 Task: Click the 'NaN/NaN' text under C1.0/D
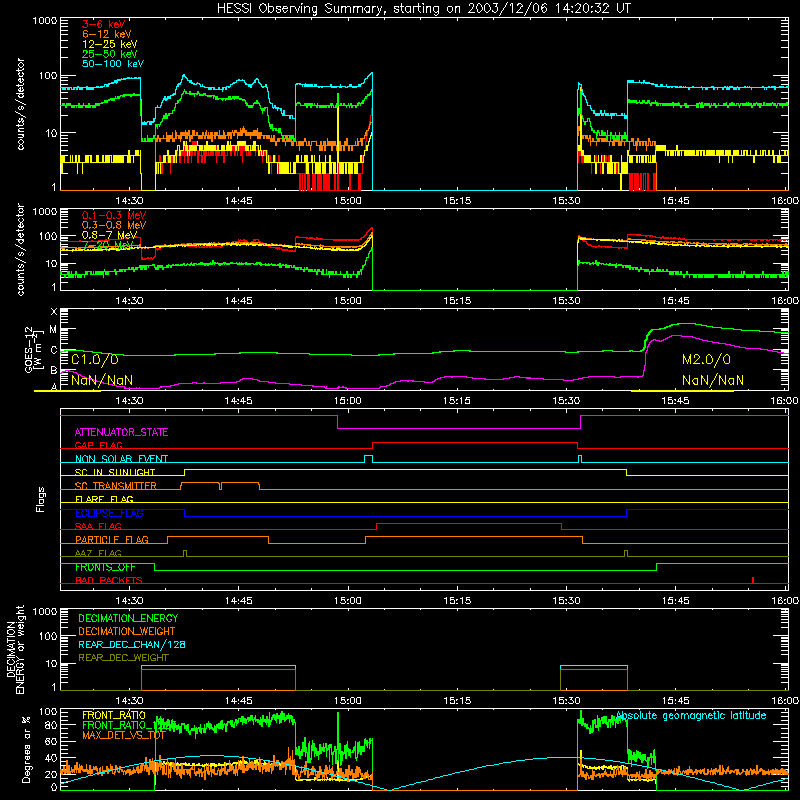(x=102, y=380)
